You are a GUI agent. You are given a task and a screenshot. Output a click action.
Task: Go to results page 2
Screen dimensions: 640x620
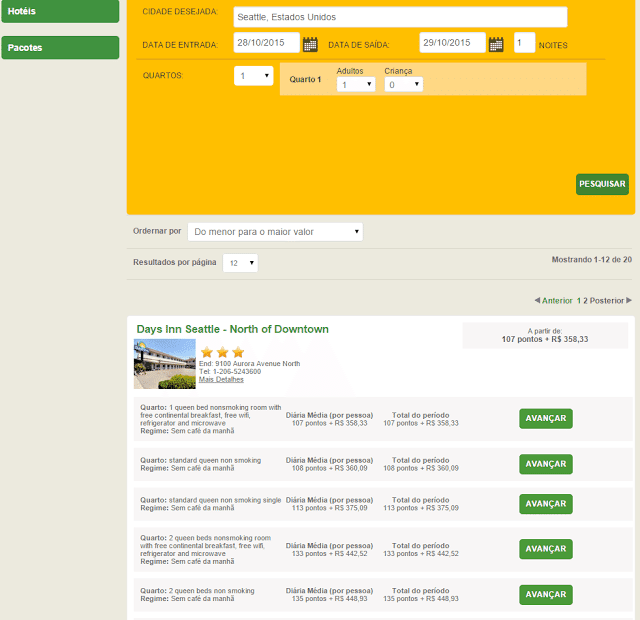585,300
